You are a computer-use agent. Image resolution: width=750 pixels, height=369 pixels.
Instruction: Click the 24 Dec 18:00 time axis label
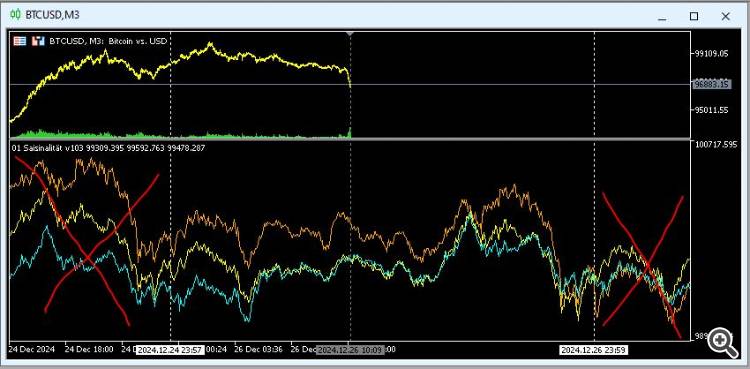coord(89,349)
